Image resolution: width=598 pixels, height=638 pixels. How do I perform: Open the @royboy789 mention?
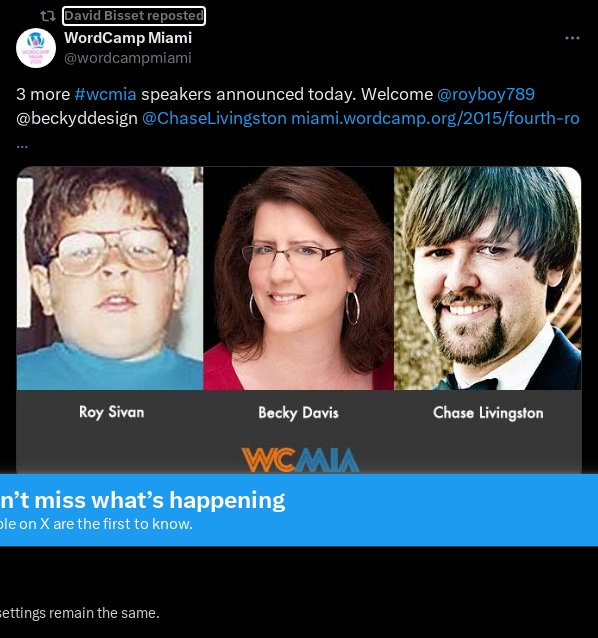[x=486, y=94]
